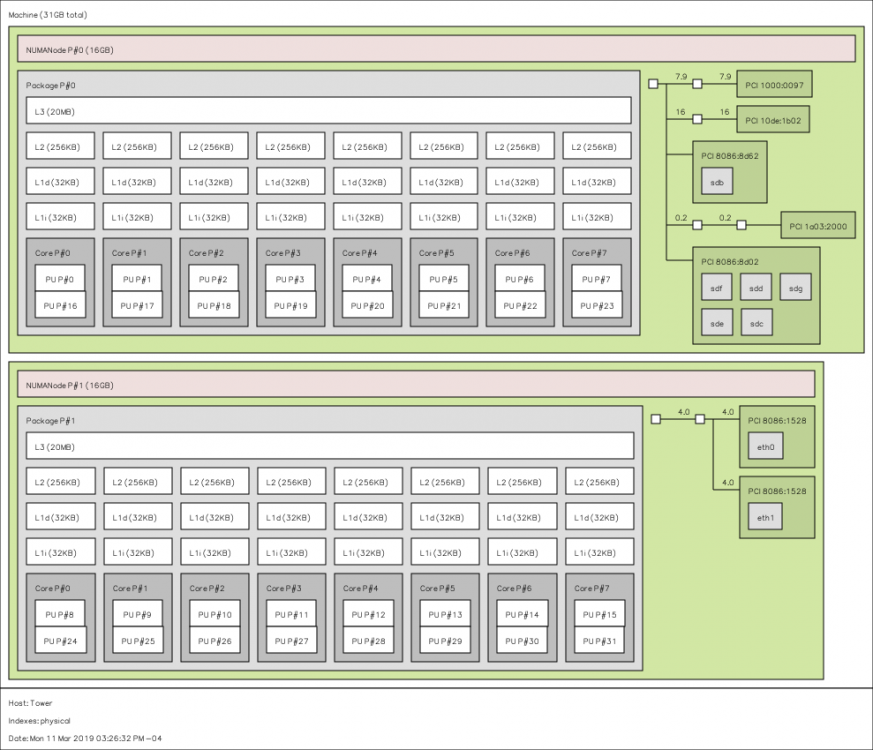873x750 pixels.
Task: Click the PU P#11 box
Action: coord(291,613)
